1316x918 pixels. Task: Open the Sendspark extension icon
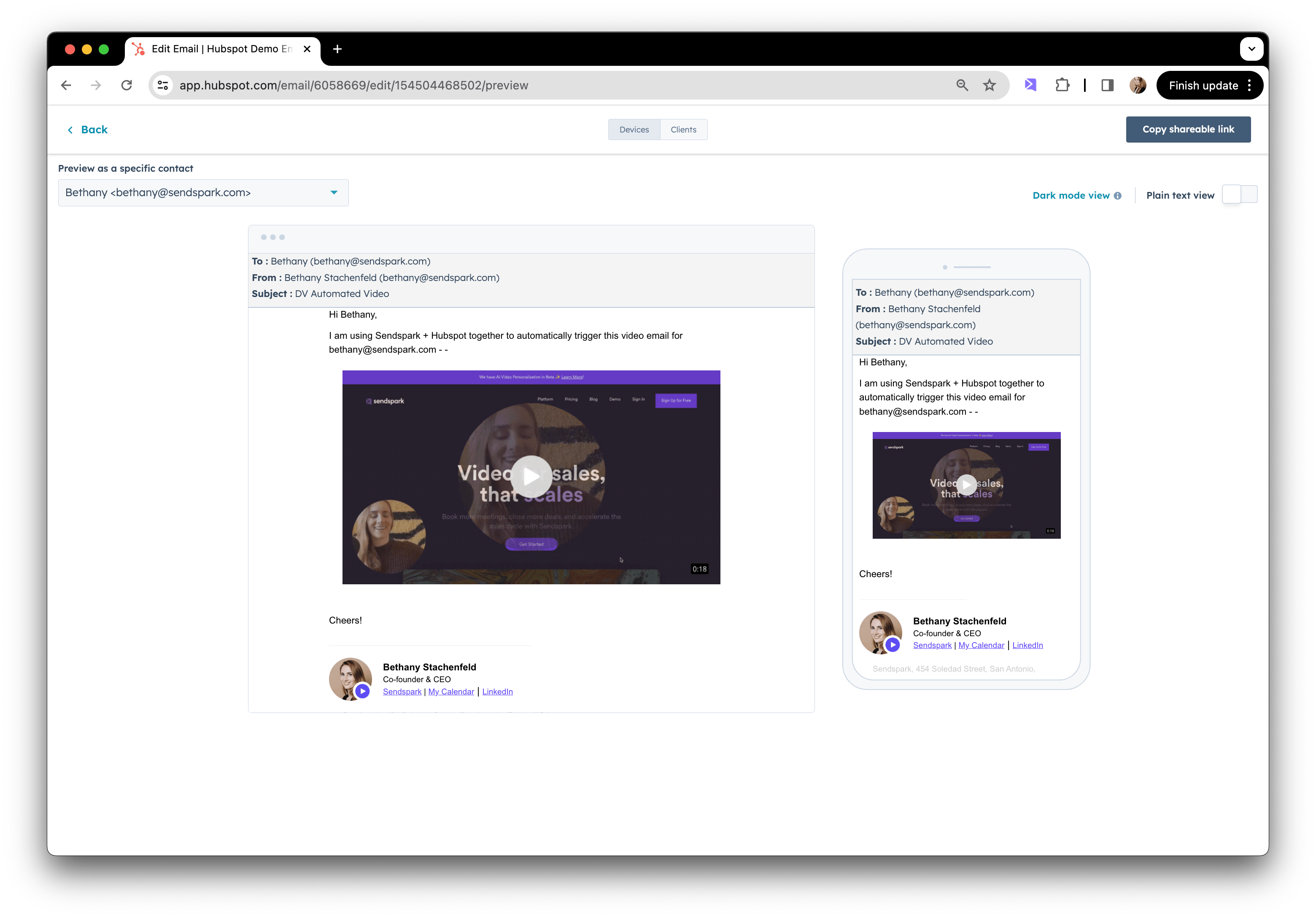[1030, 86]
